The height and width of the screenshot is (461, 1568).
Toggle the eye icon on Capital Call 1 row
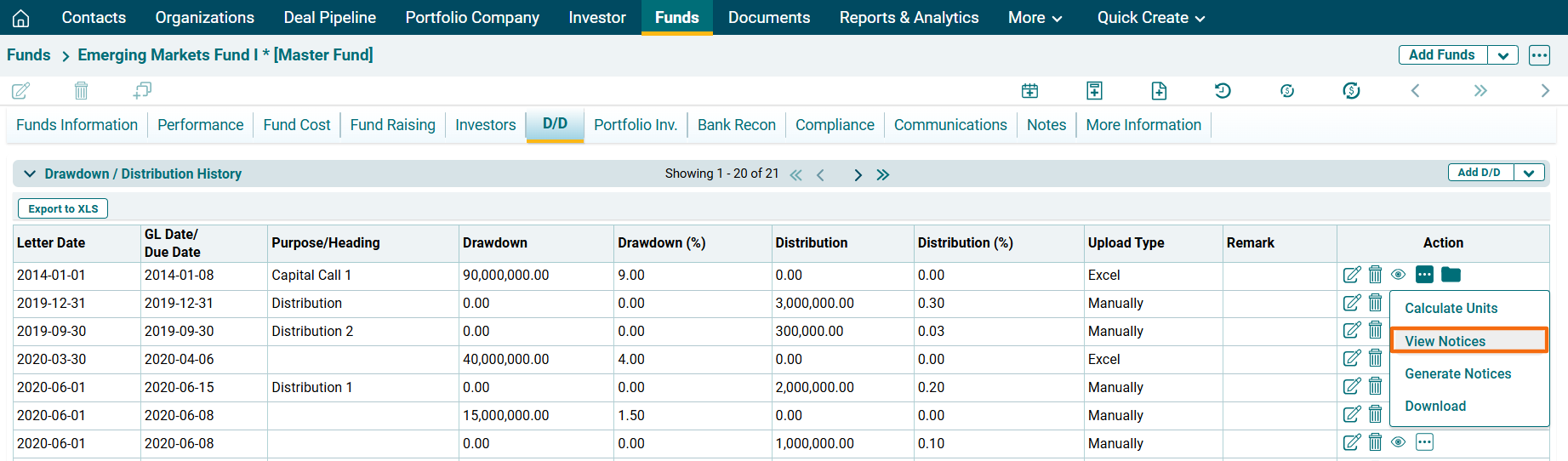click(x=1398, y=275)
